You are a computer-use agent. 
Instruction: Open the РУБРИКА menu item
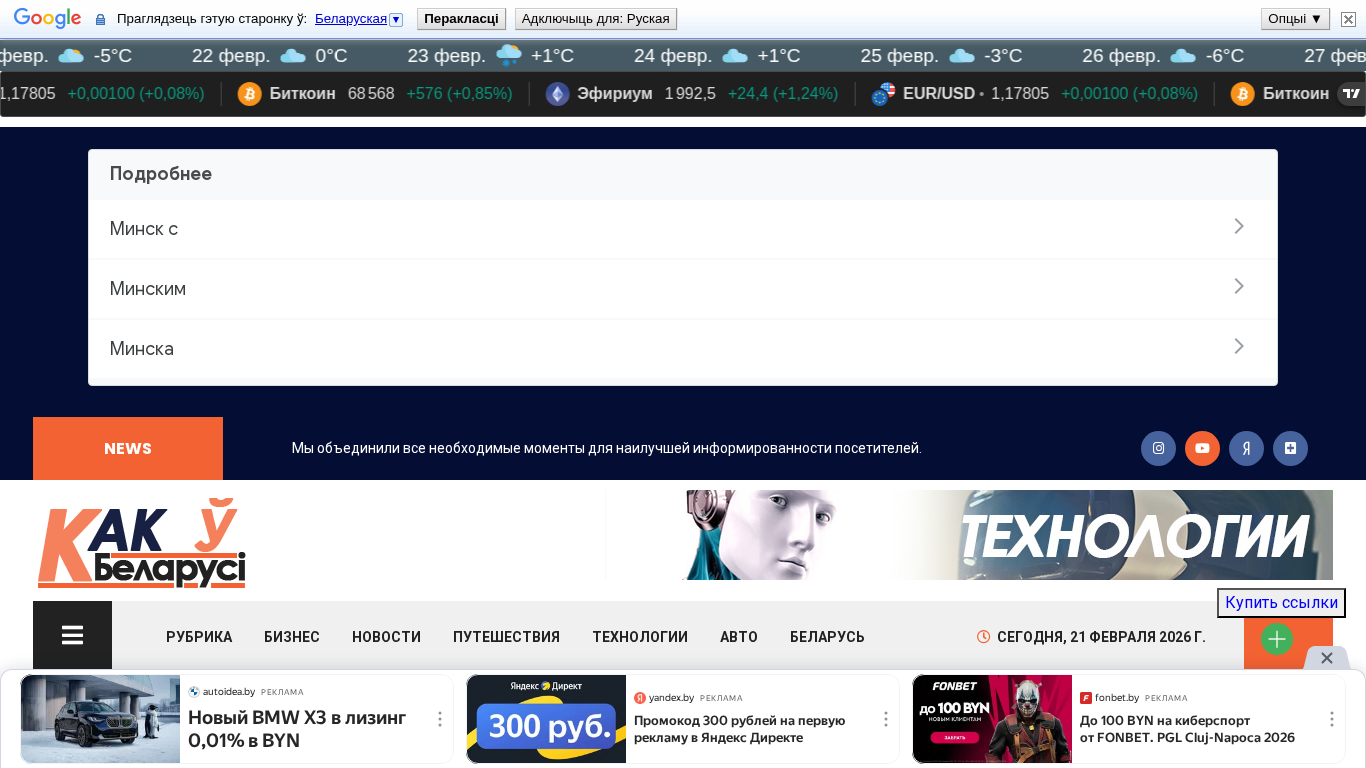(199, 637)
